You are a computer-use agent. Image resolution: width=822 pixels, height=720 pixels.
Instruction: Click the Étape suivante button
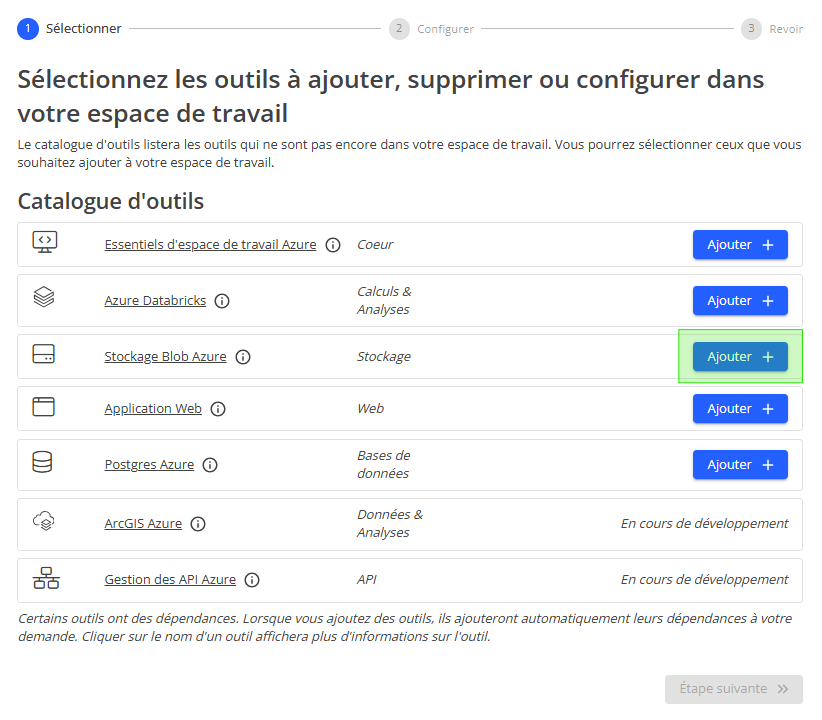point(733,689)
